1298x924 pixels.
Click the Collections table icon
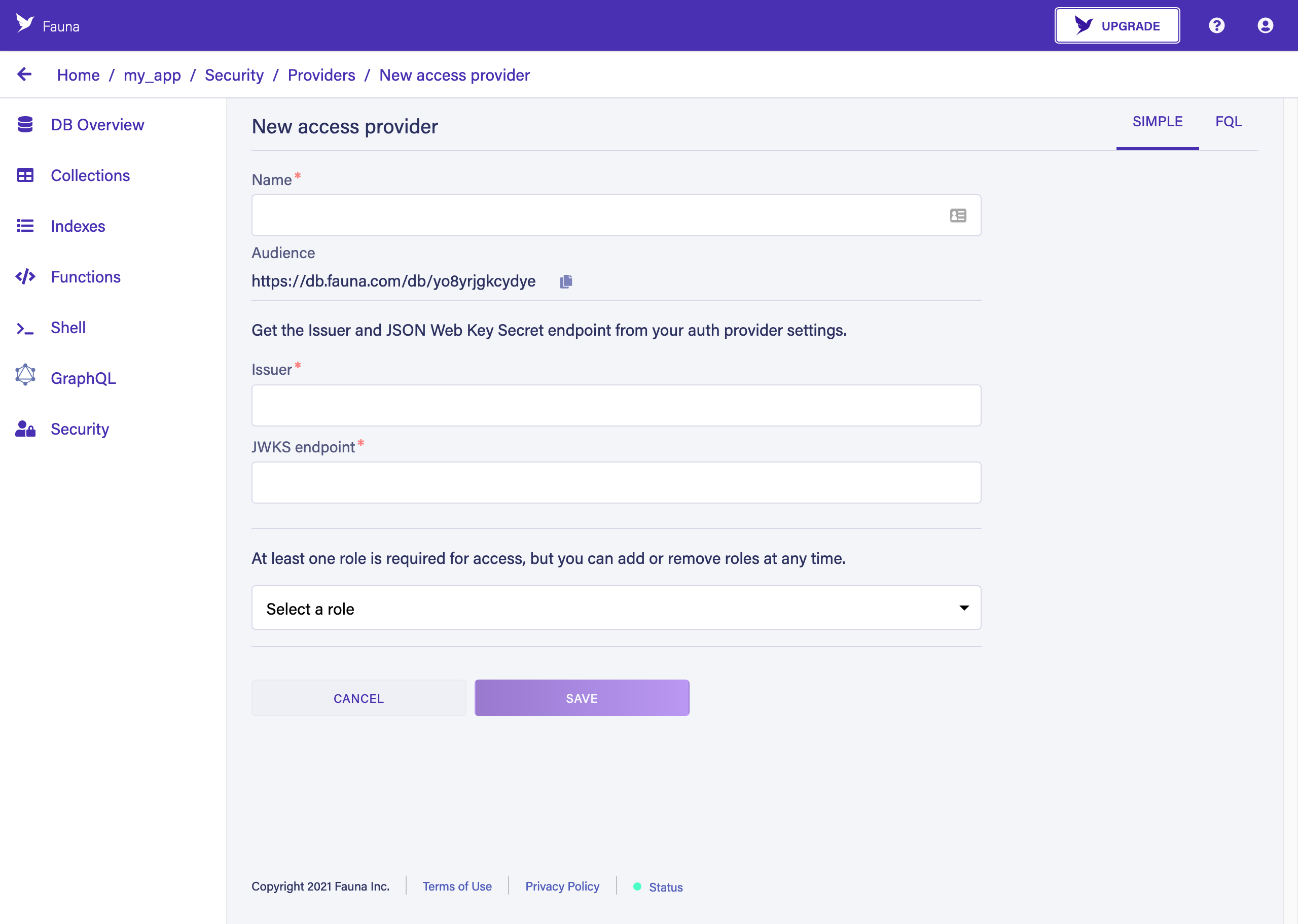[x=25, y=175]
